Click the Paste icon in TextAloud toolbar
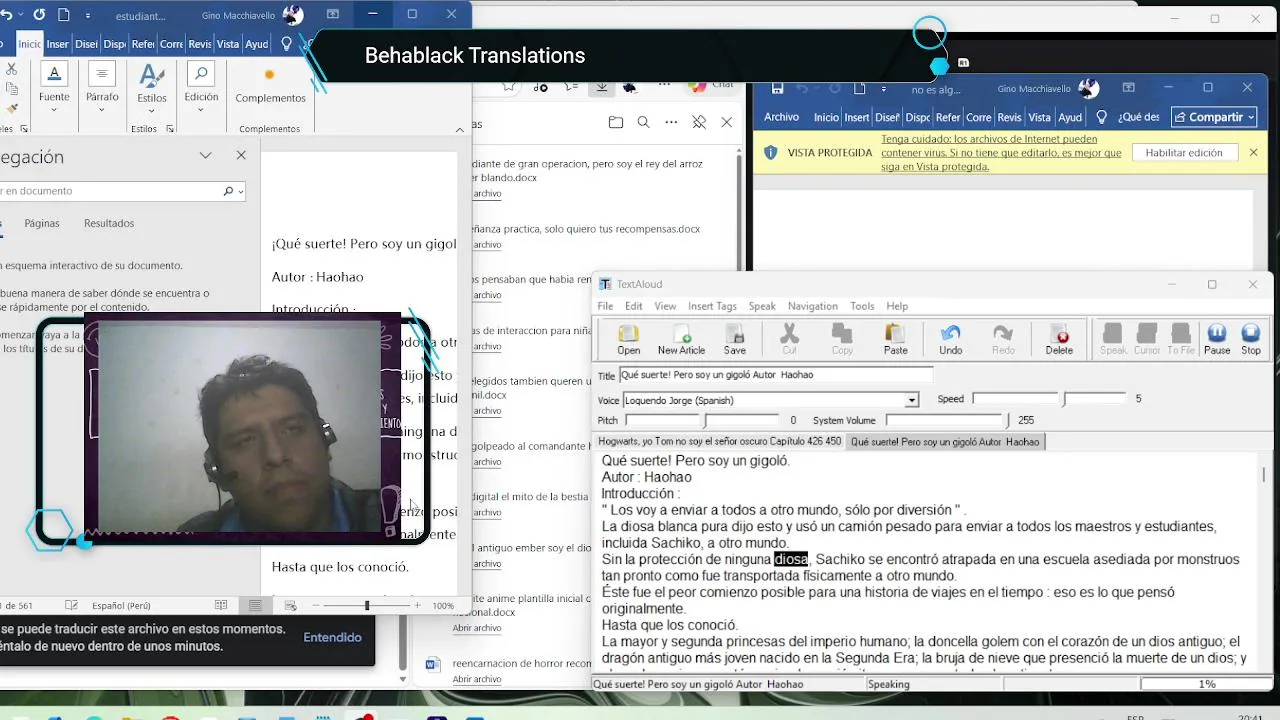 pos(895,339)
